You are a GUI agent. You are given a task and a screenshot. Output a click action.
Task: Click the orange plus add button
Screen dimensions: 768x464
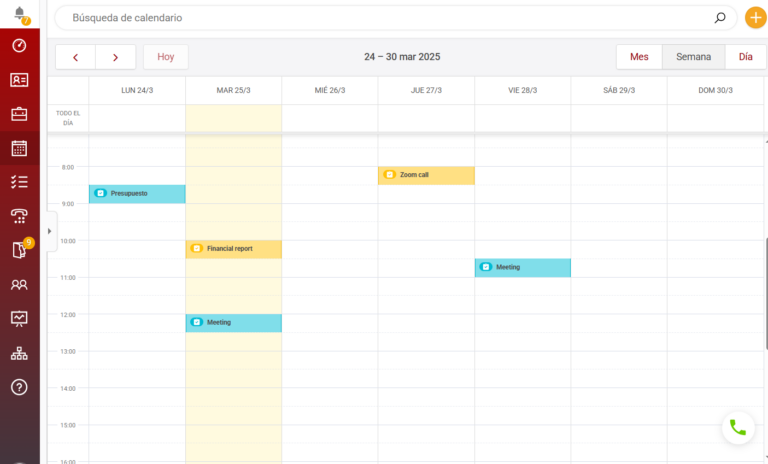click(755, 18)
